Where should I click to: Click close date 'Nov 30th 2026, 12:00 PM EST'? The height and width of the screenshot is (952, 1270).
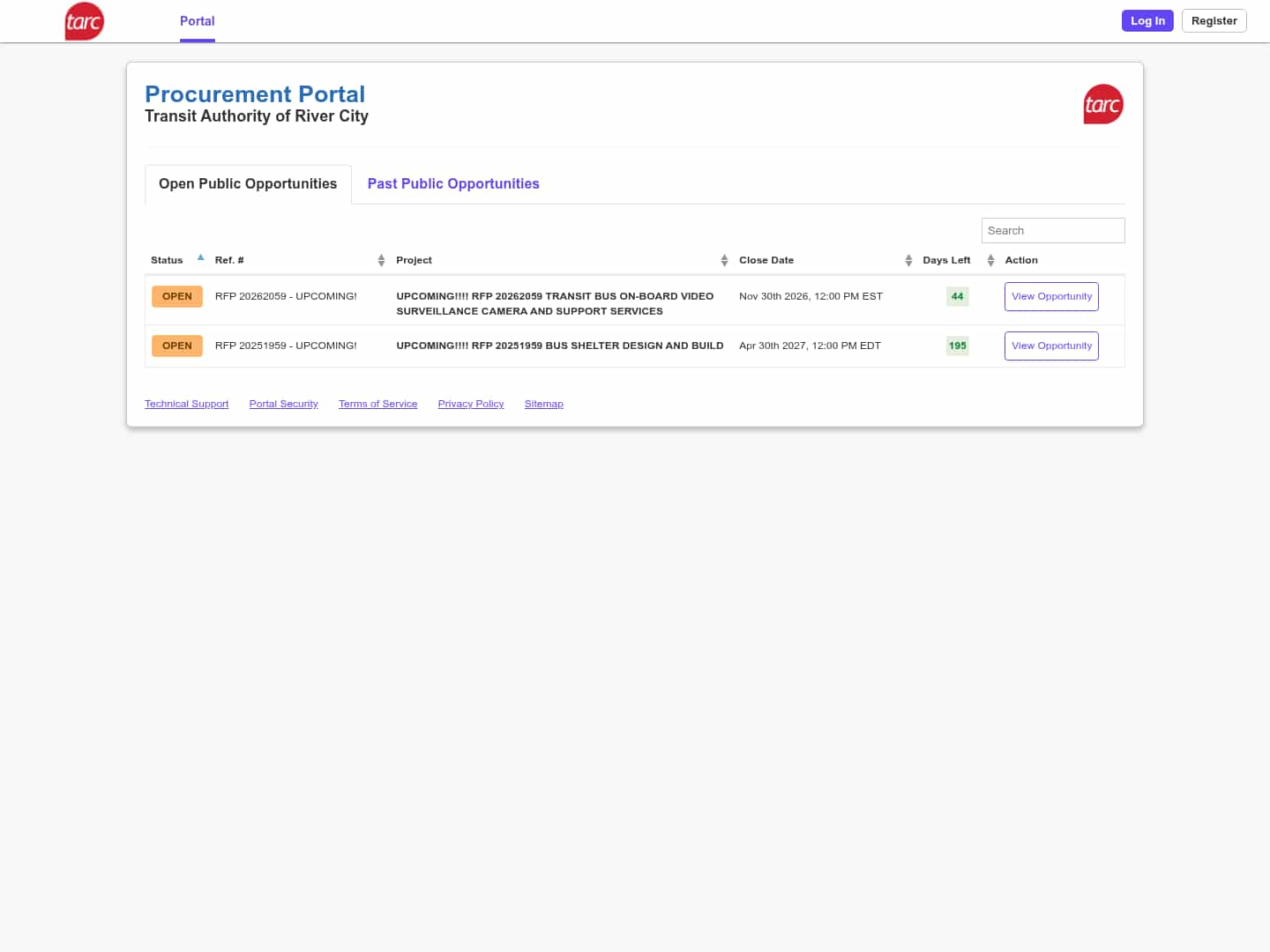(811, 296)
